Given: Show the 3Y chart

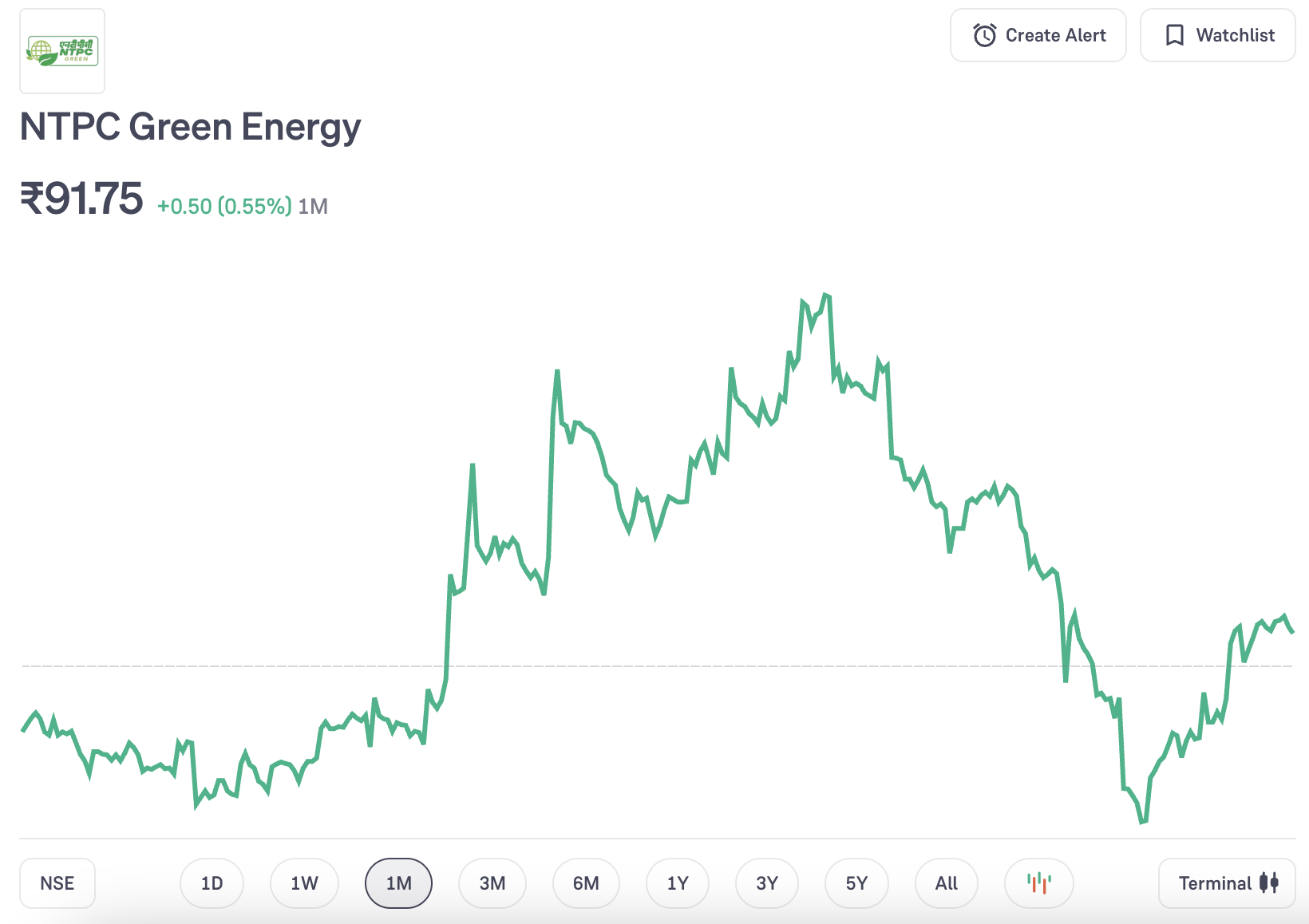Looking at the screenshot, I should coord(766,883).
